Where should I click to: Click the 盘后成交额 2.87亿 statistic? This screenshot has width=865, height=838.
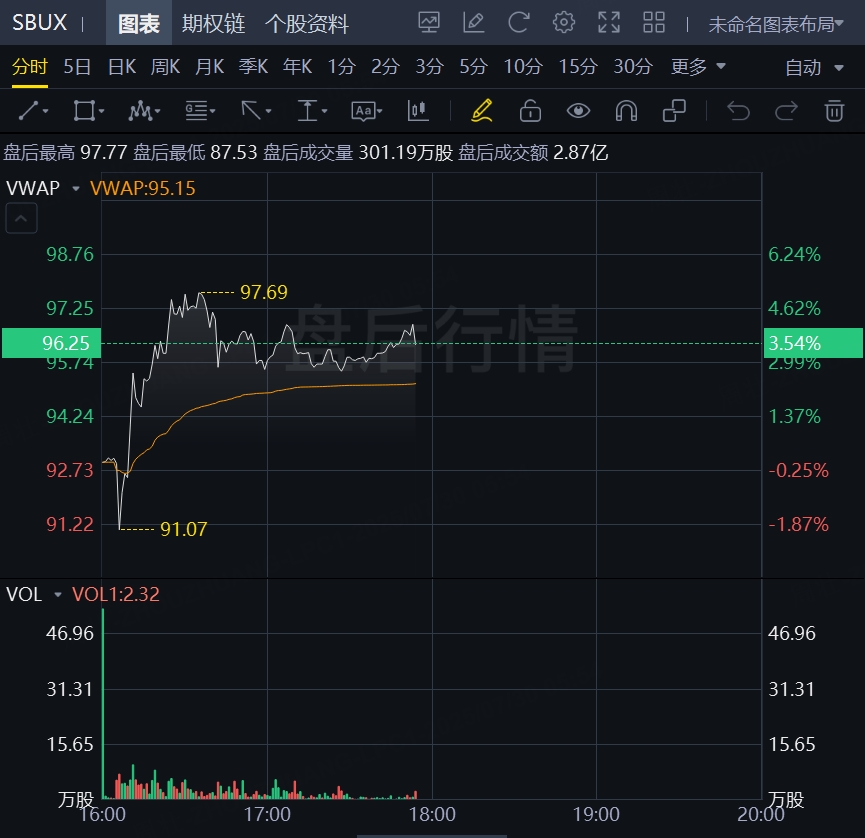point(533,152)
